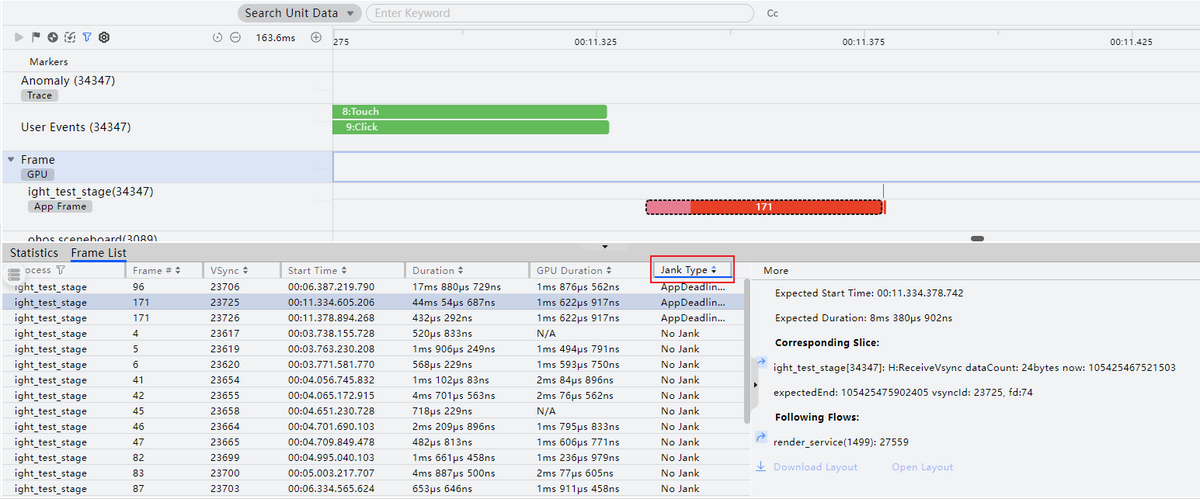
Task: Jump to render_service following flow arrow
Action: click(761, 438)
